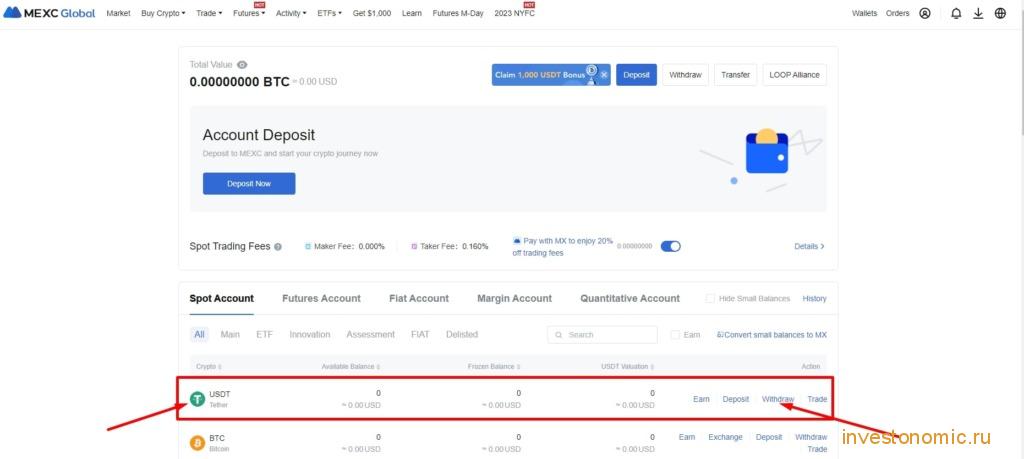The image size is (1024, 459).
Task: Click the BTC Bitcoin coin icon
Action: pyautogui.click(x=197, y=443)
